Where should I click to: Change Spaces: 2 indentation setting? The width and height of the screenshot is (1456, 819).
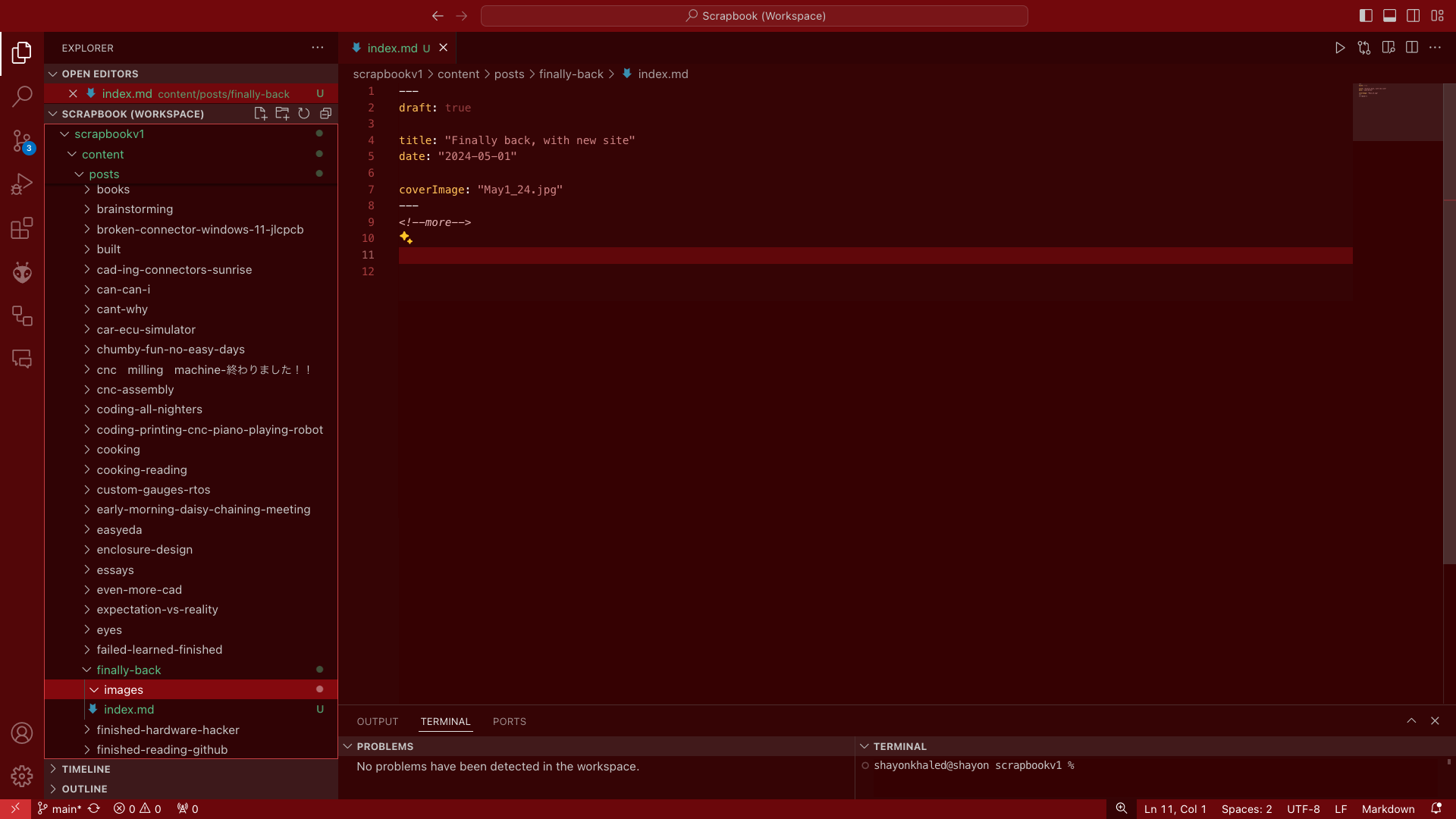(x=1247, y=809)
